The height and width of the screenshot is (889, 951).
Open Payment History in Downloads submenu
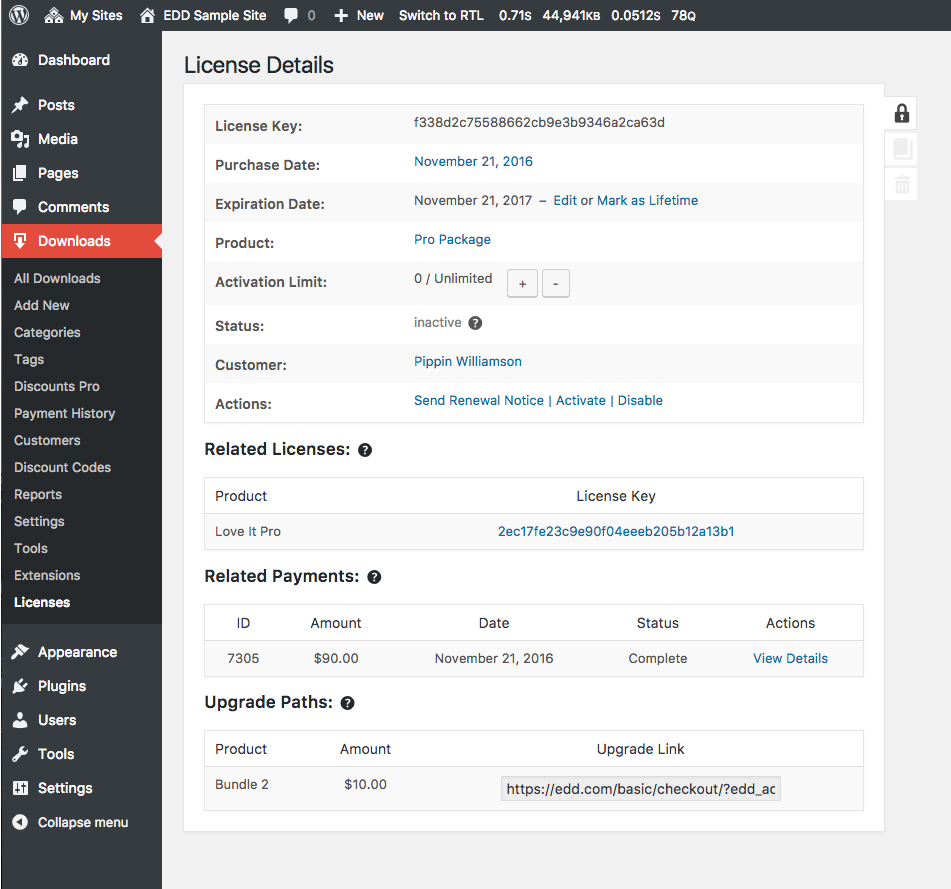[x=64, y=413]
